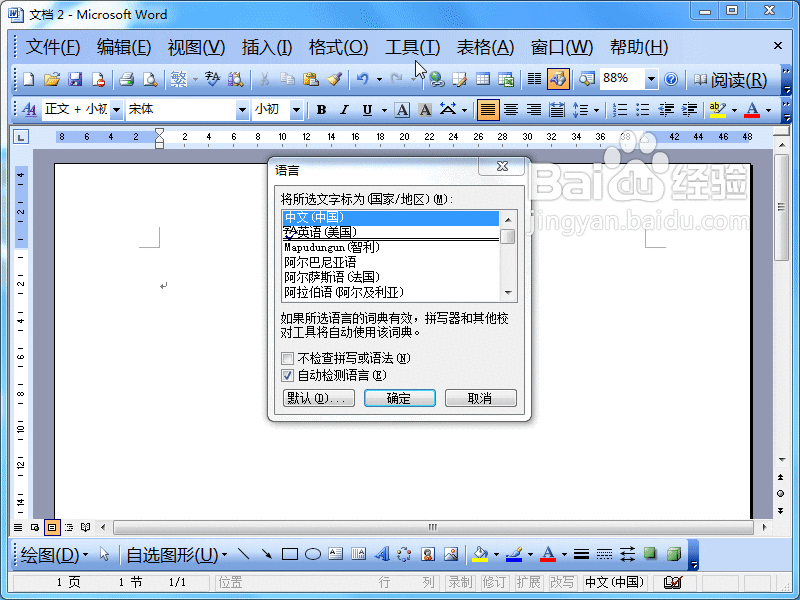Toggle Italic formatting
This screenshot has height=600, width=800.
[x=344, y=110]
